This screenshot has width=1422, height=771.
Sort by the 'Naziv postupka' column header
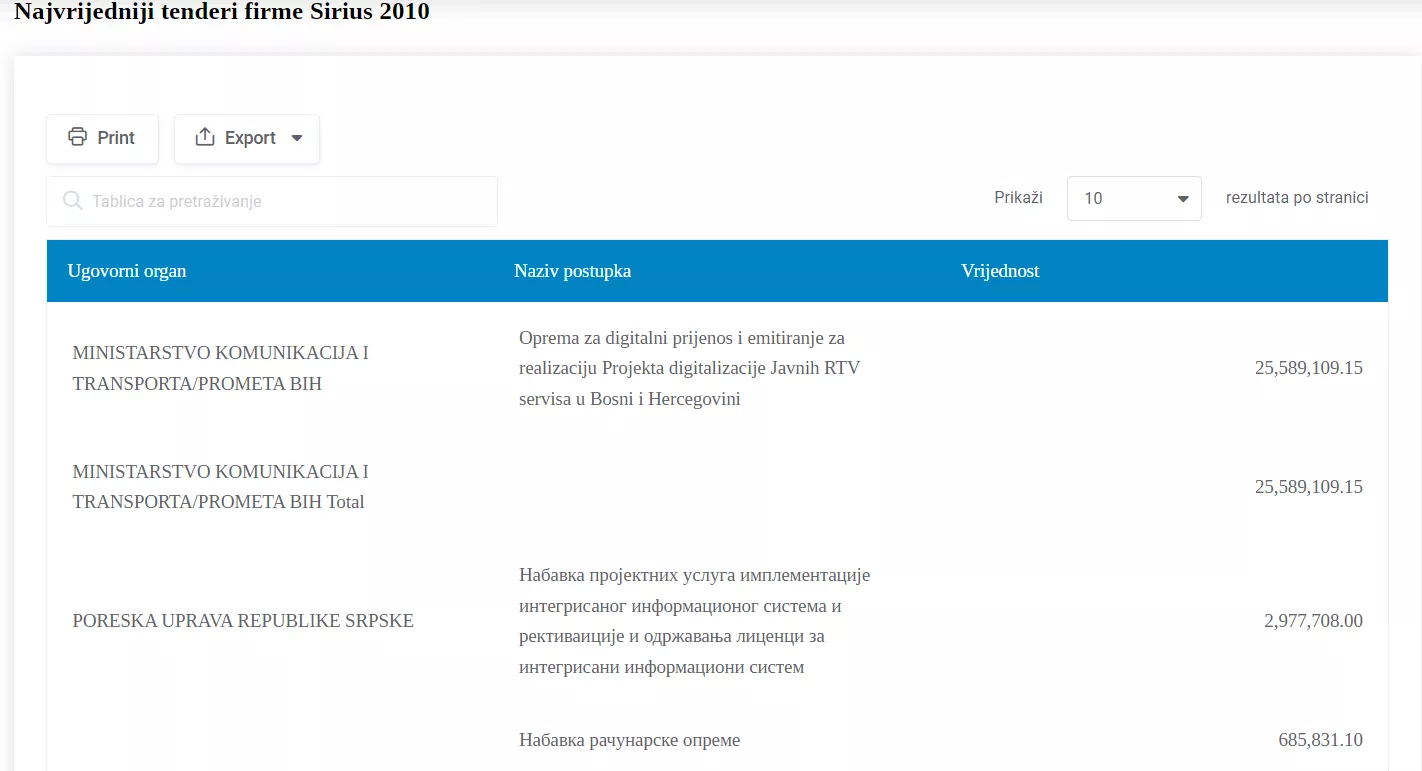click(x=572, y=271)
